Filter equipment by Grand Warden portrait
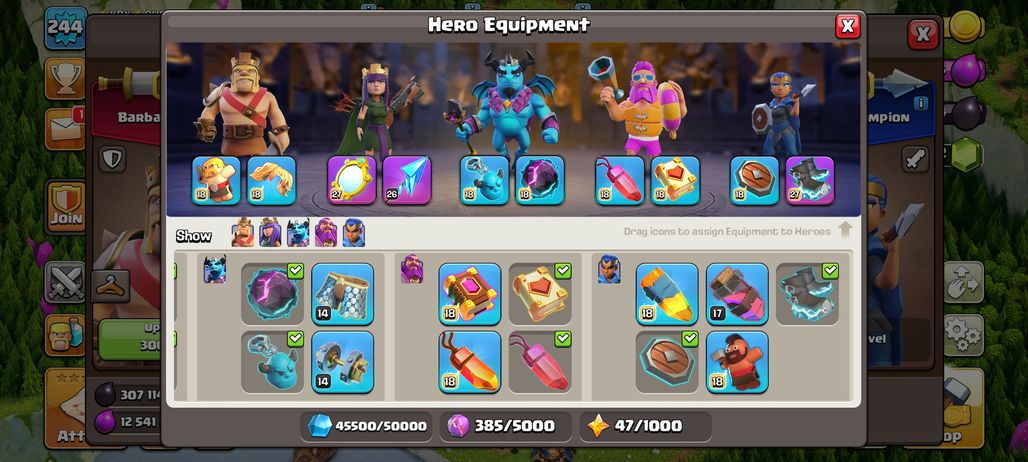1028x462 pixels. (x=326, y=233)
